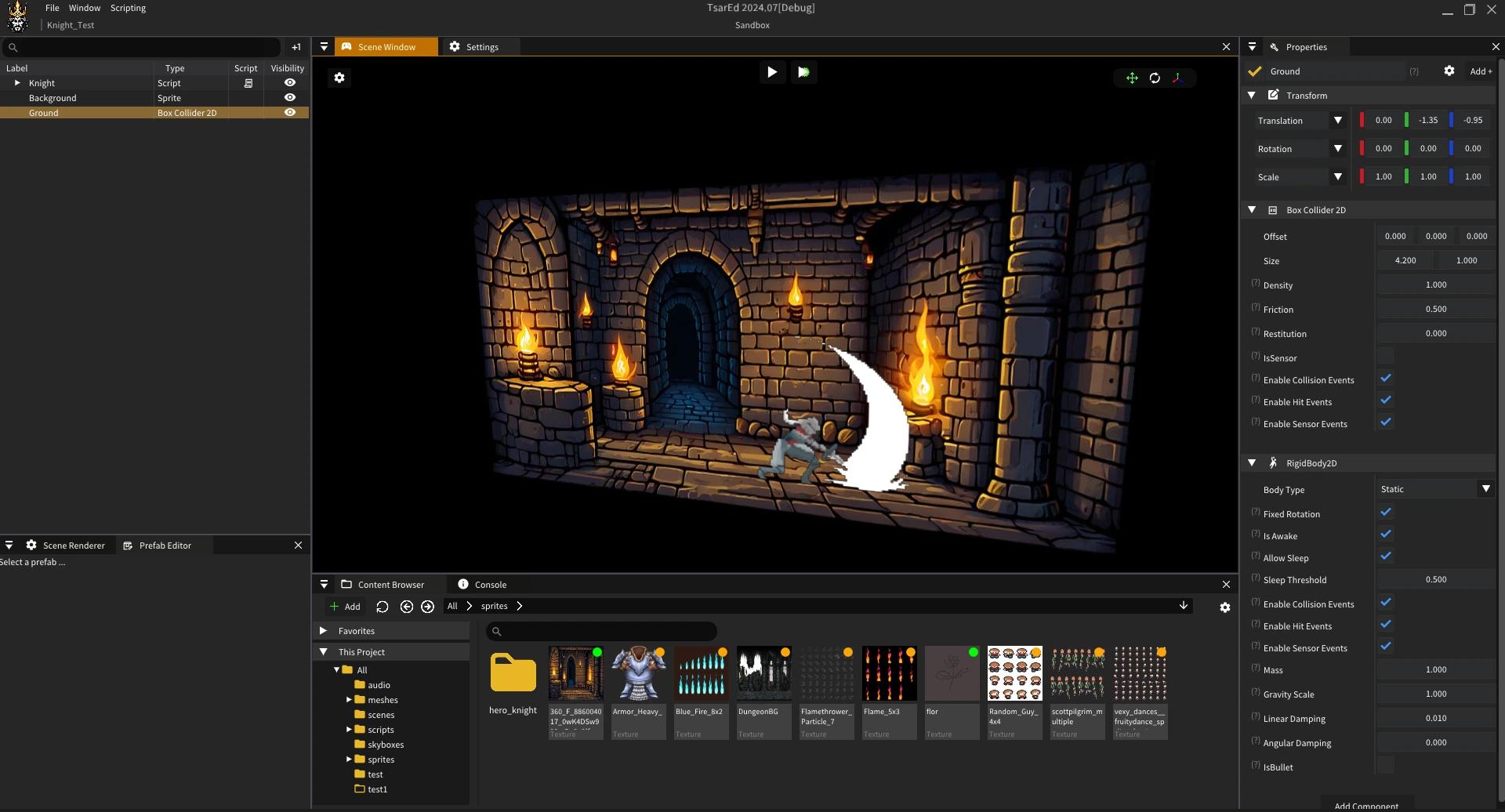Hide the Background sprite visibility
The width and height of the screenshot is (1505, 812).
click(x=290, y=98)
